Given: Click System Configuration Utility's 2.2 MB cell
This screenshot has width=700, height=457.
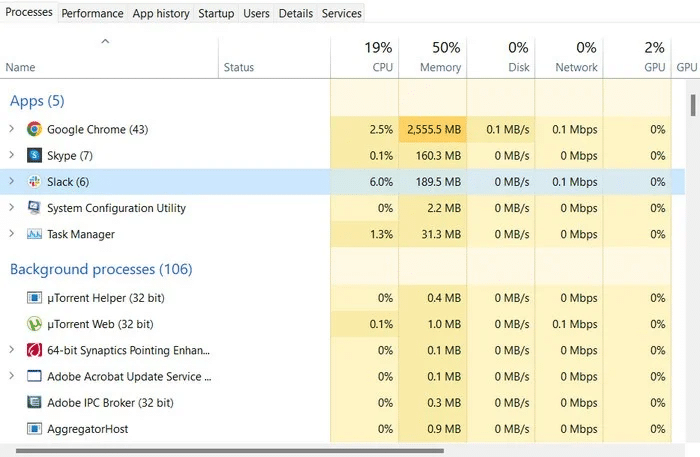Looking at the screenshot, I should pos(433,208).
